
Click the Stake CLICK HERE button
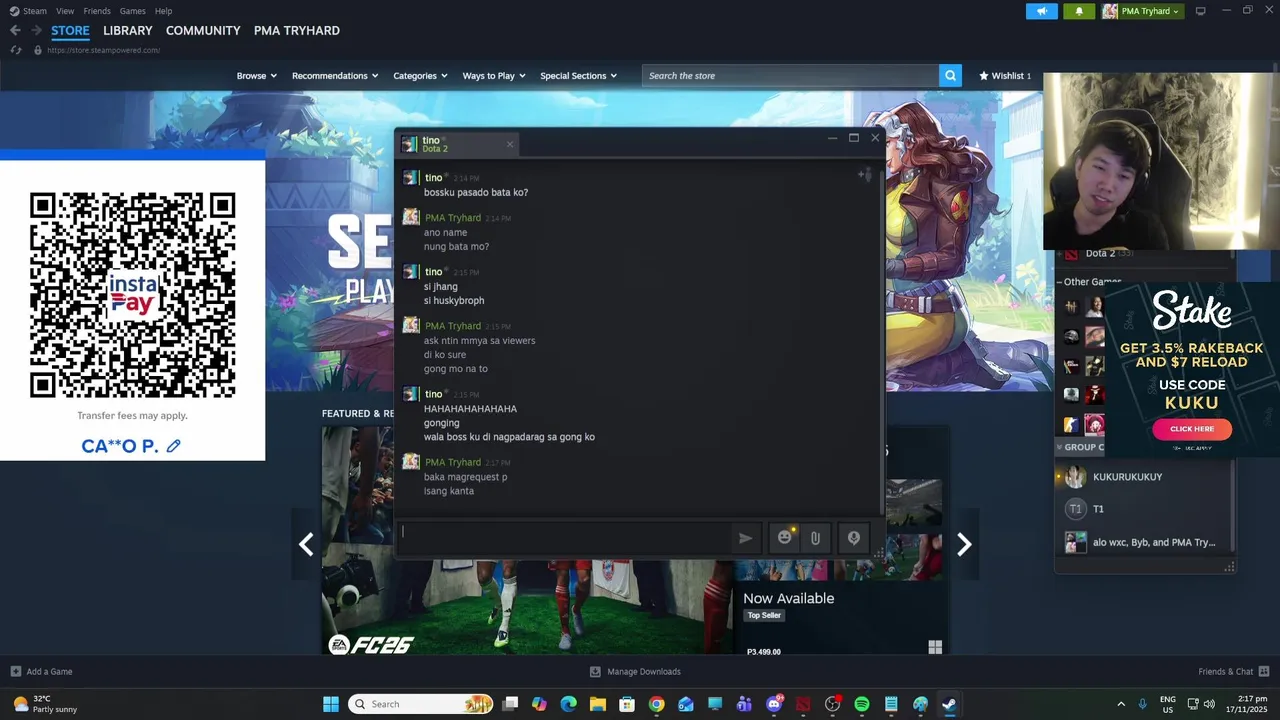click(1192, 429)
